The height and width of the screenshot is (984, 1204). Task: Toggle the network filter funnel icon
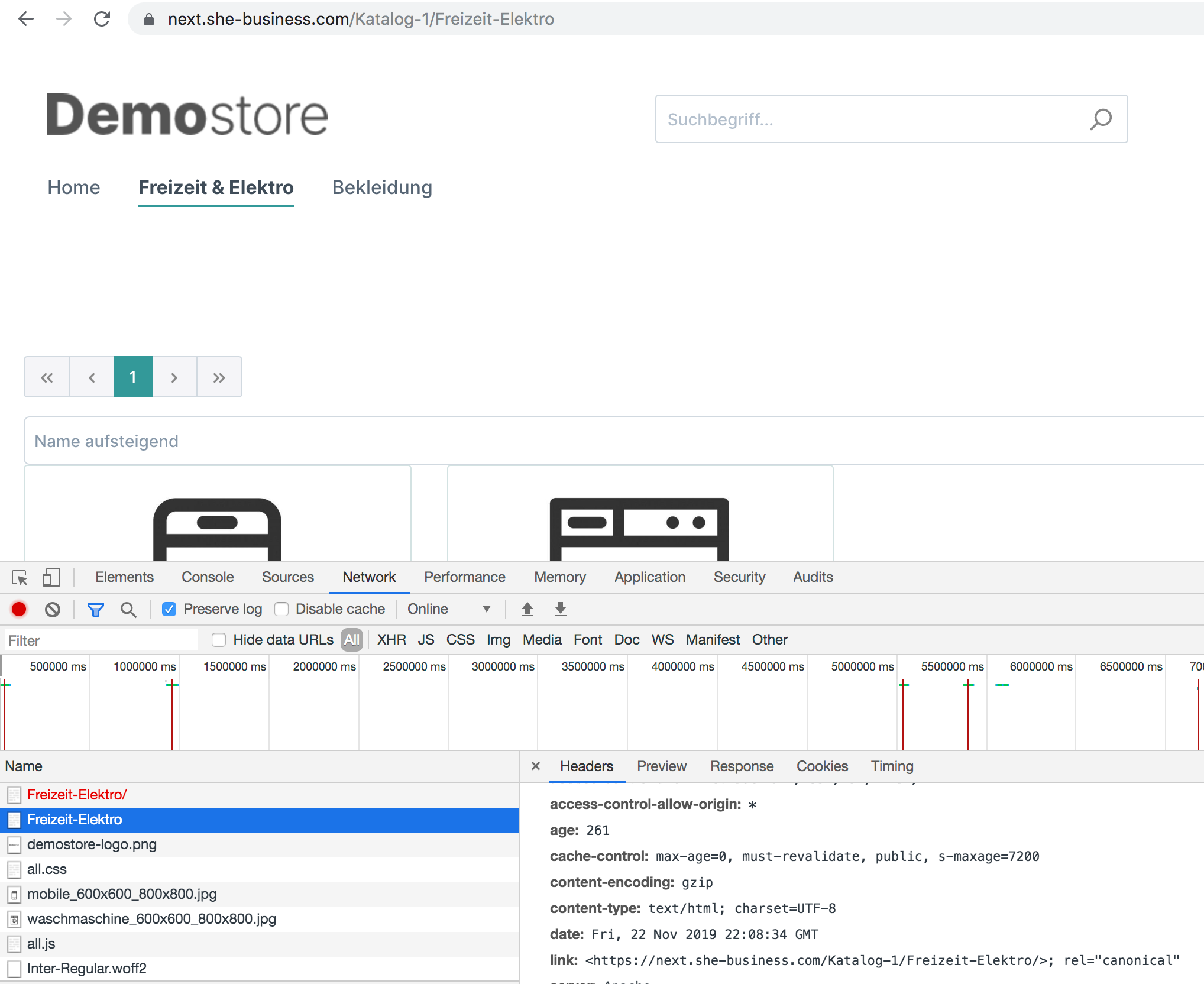point(95,610)
